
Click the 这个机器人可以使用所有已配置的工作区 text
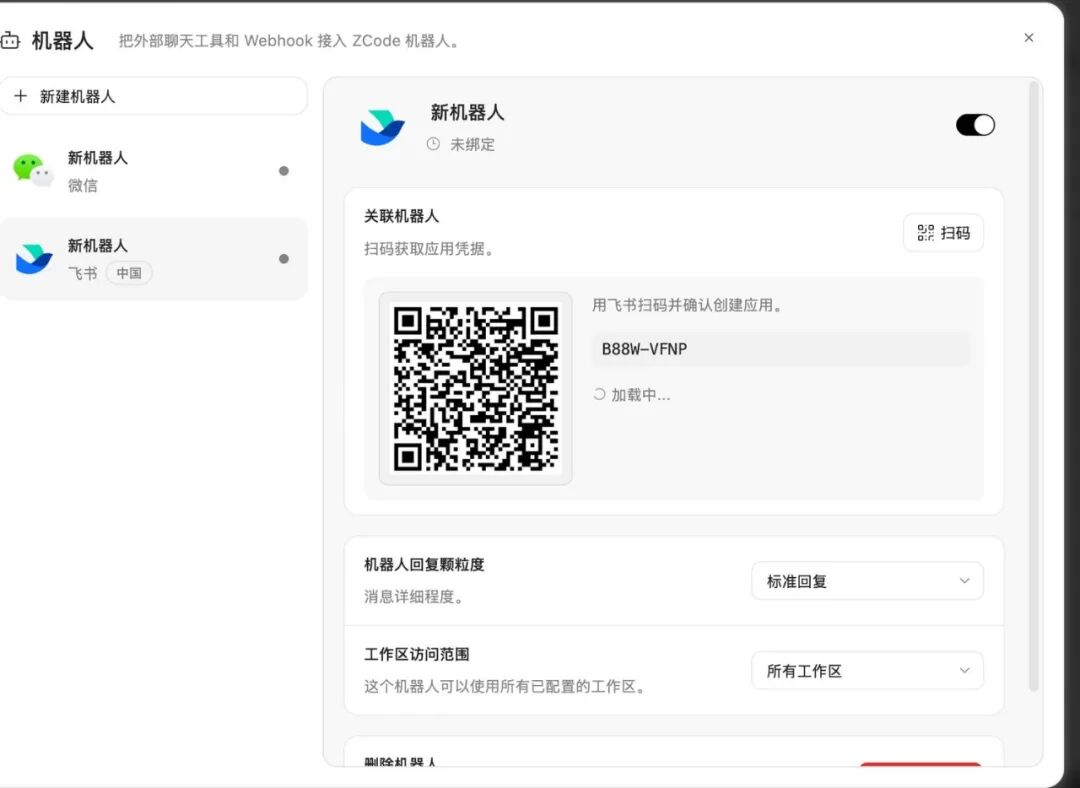(x=506, y=687)
